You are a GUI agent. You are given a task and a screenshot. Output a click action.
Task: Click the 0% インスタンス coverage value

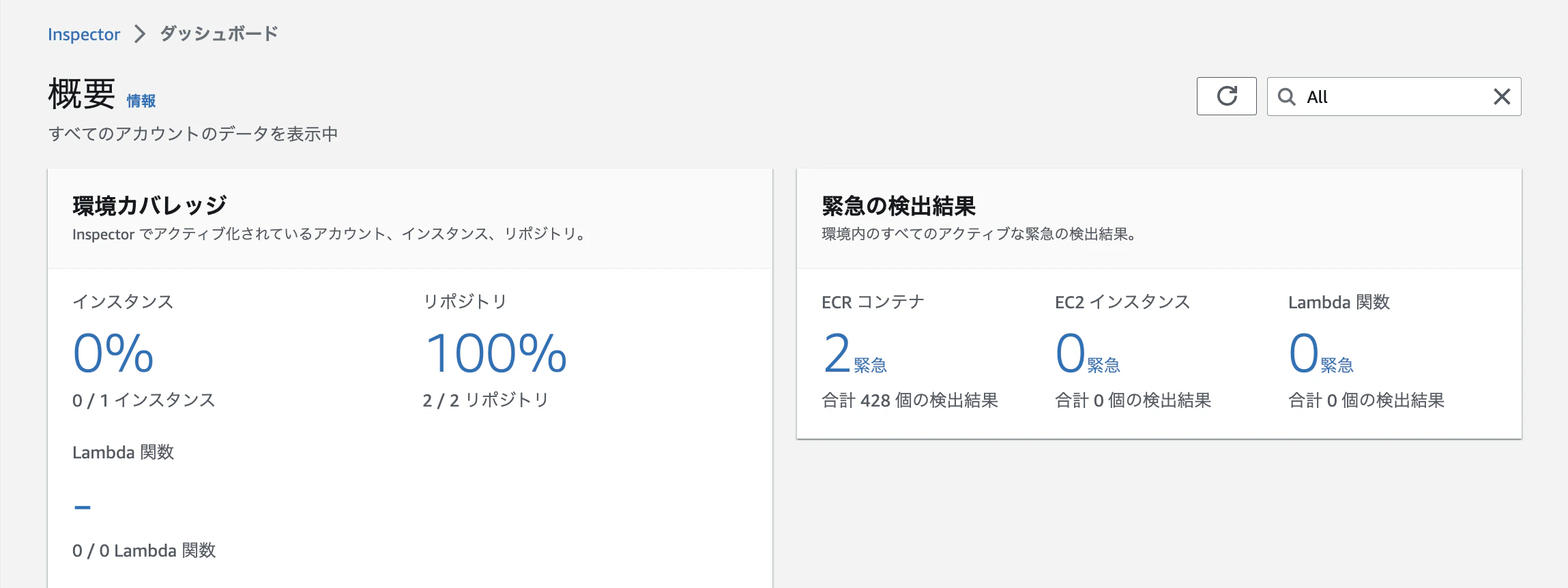[113, 353]
